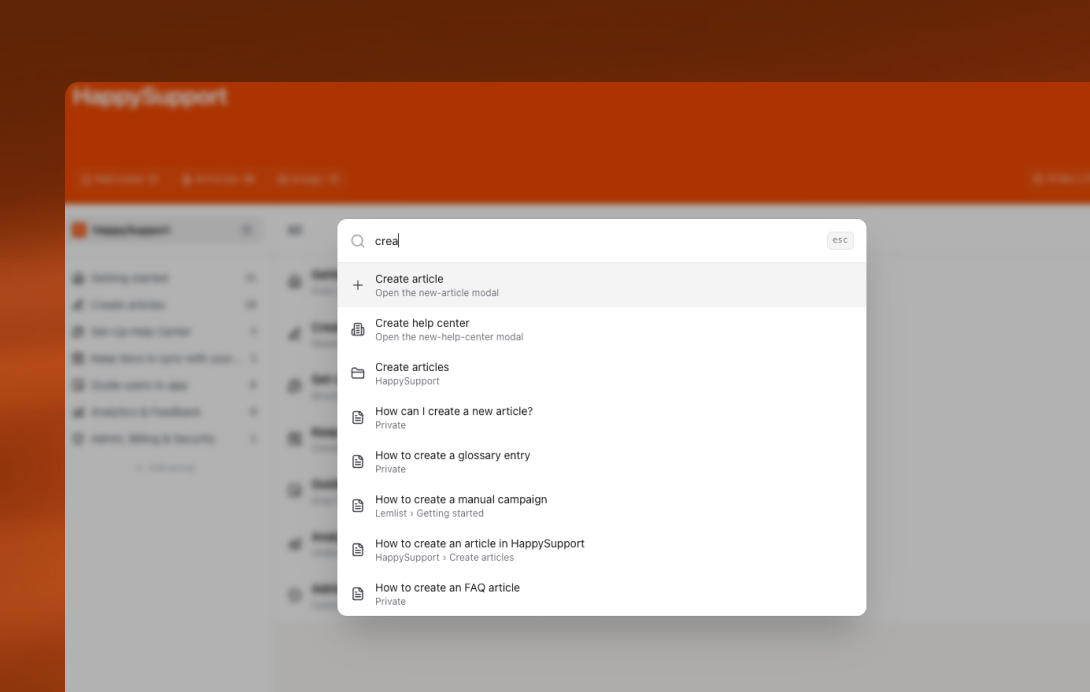The width and height of the screenshot is (1090, 692).
Task: Click document icon for manual campaign result
Action: 357,506
